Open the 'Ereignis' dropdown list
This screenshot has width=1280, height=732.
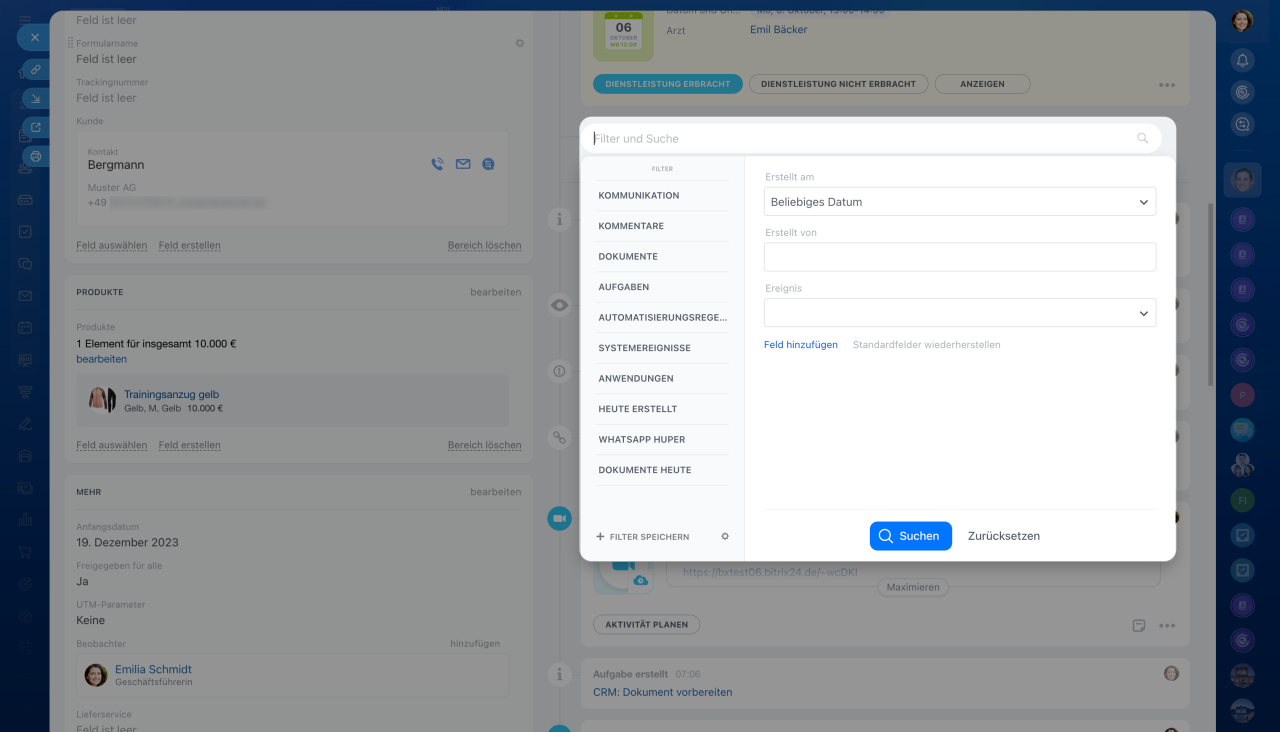click(959, 313)
